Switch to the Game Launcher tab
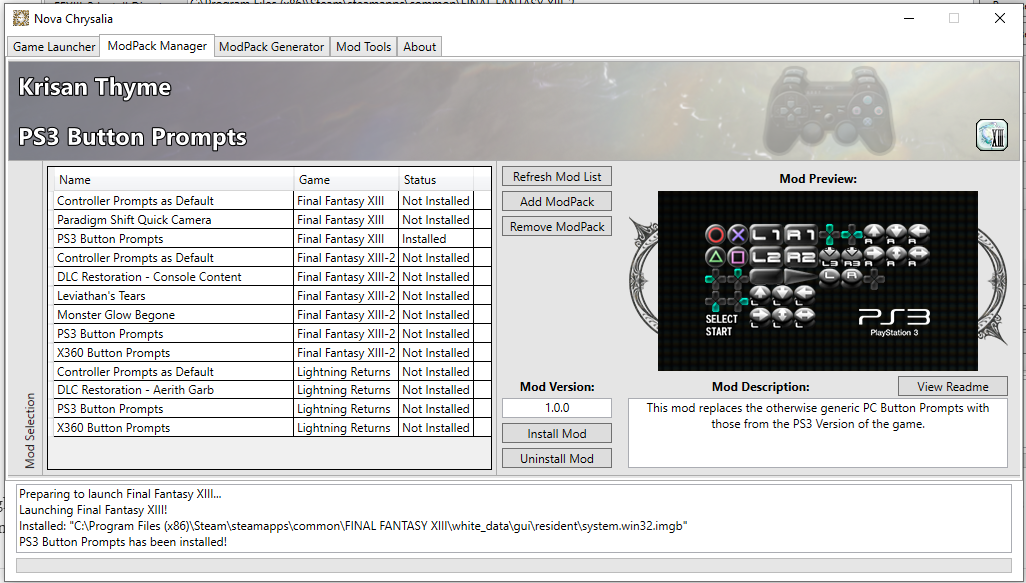 pos(54,46)
